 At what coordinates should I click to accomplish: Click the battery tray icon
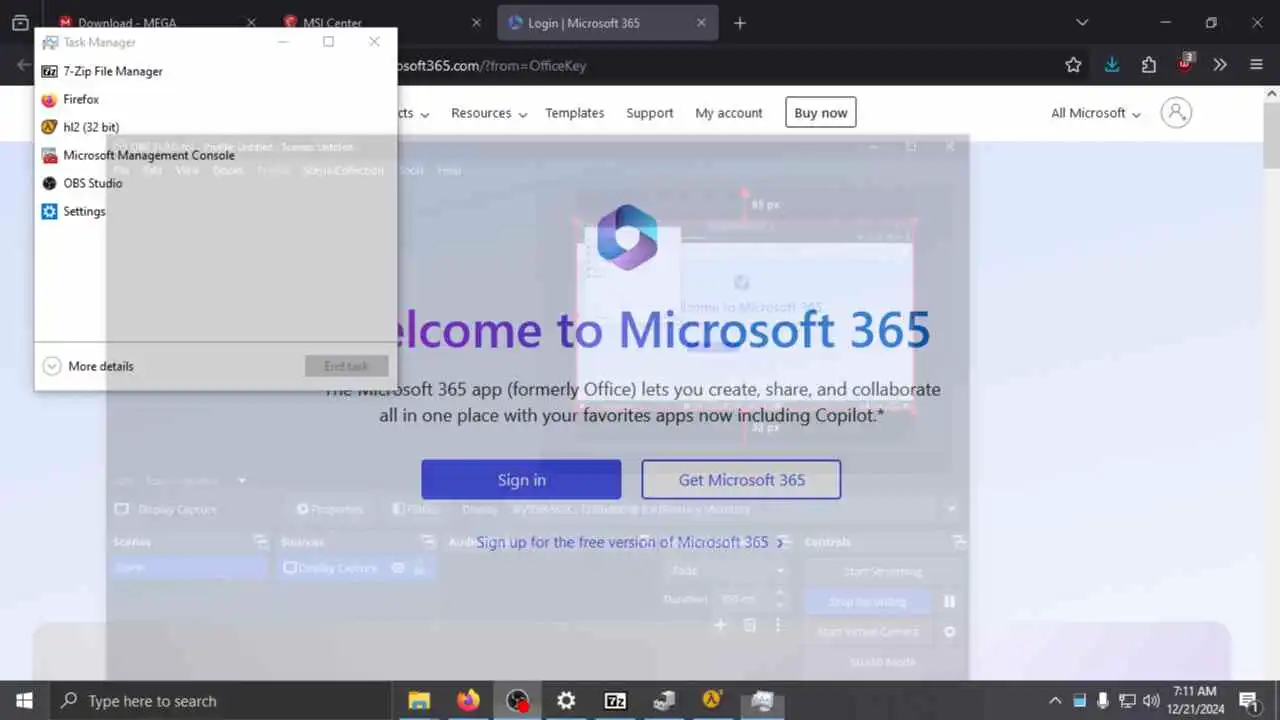pos(1079,700)
